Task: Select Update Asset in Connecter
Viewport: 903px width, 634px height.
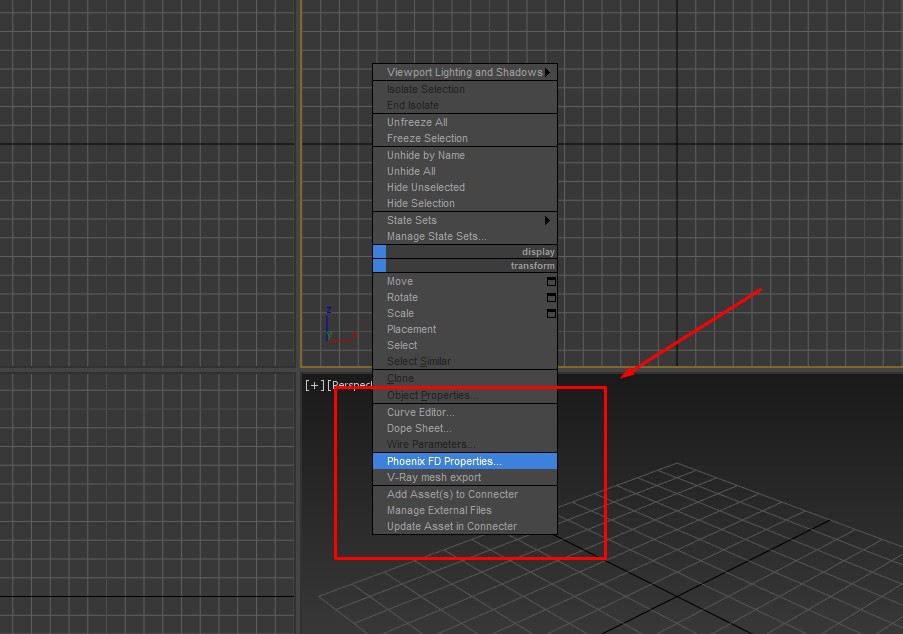Action: (451, 526)
